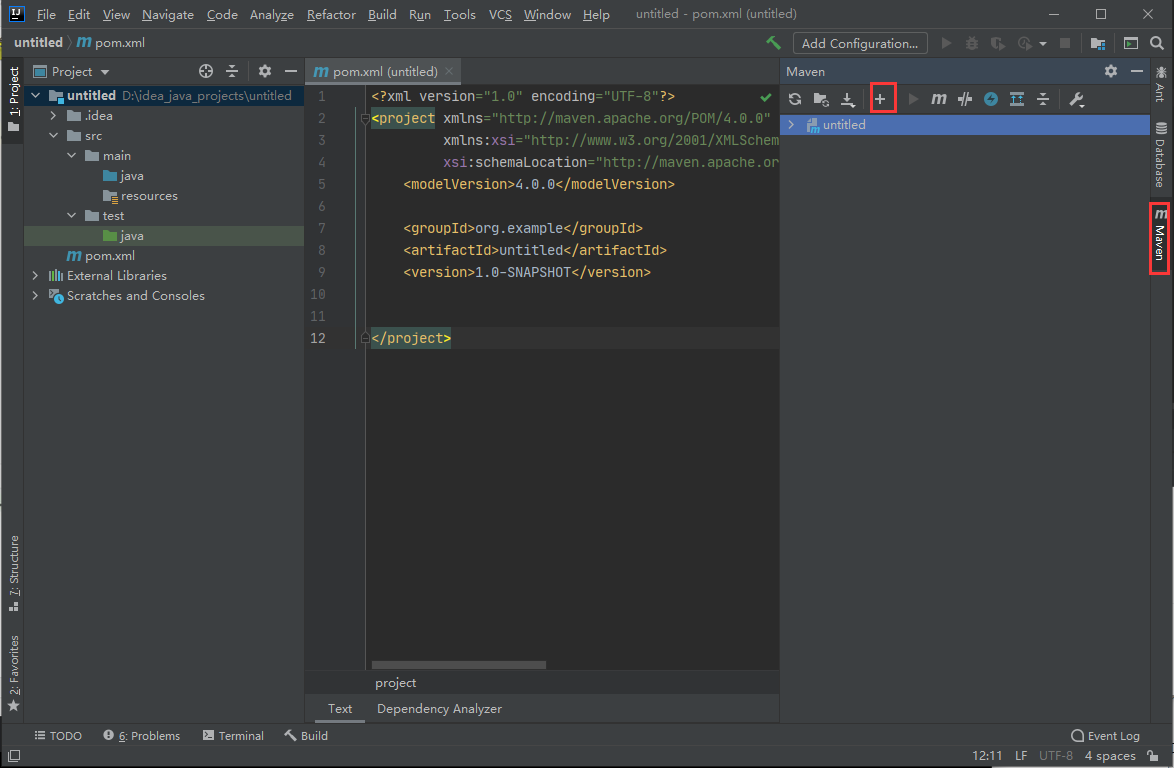Expand the untitled node in Maven panel
This screenshot has width=1174, height=768.
click(x=791, y=125)
